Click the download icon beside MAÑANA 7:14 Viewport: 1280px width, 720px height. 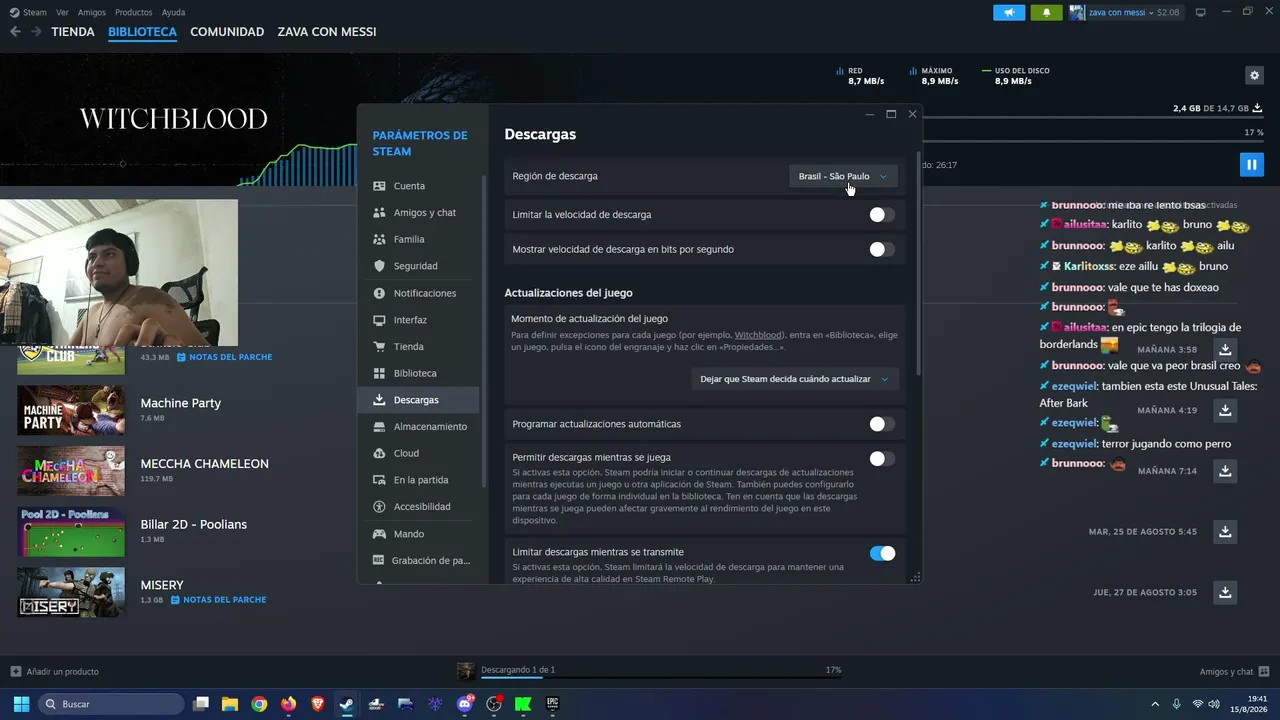click(1225, 471)
